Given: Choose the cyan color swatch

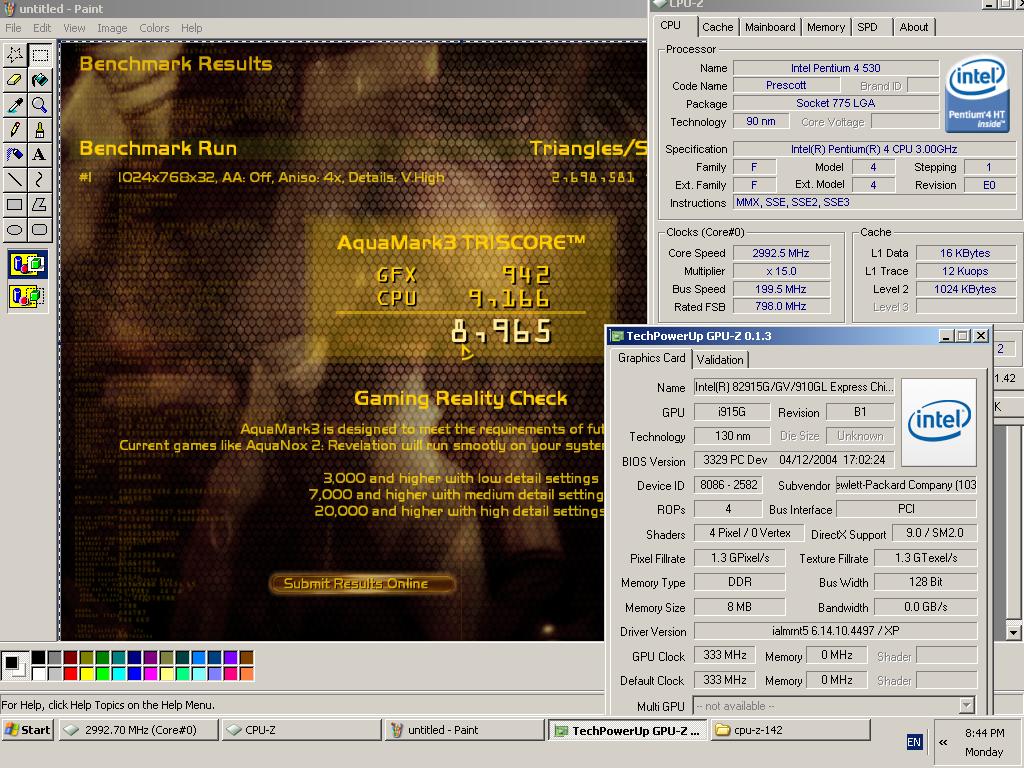Looking at the screenshot, I should point(119,673).
